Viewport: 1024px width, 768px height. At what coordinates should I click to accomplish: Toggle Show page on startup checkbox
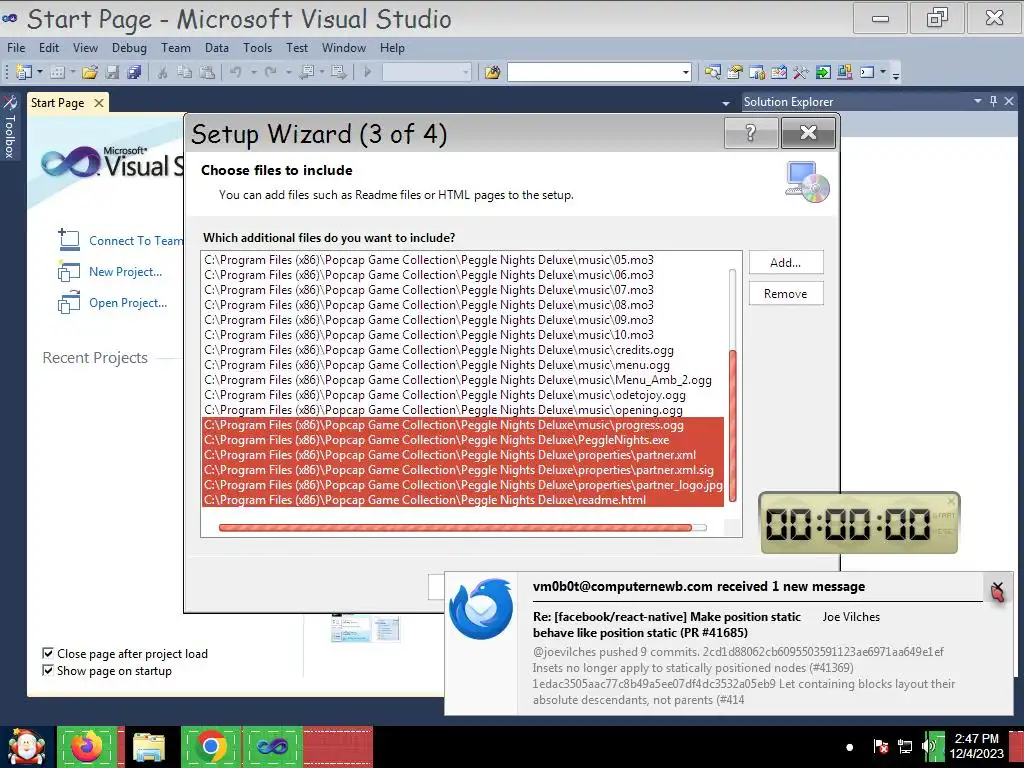48,670
